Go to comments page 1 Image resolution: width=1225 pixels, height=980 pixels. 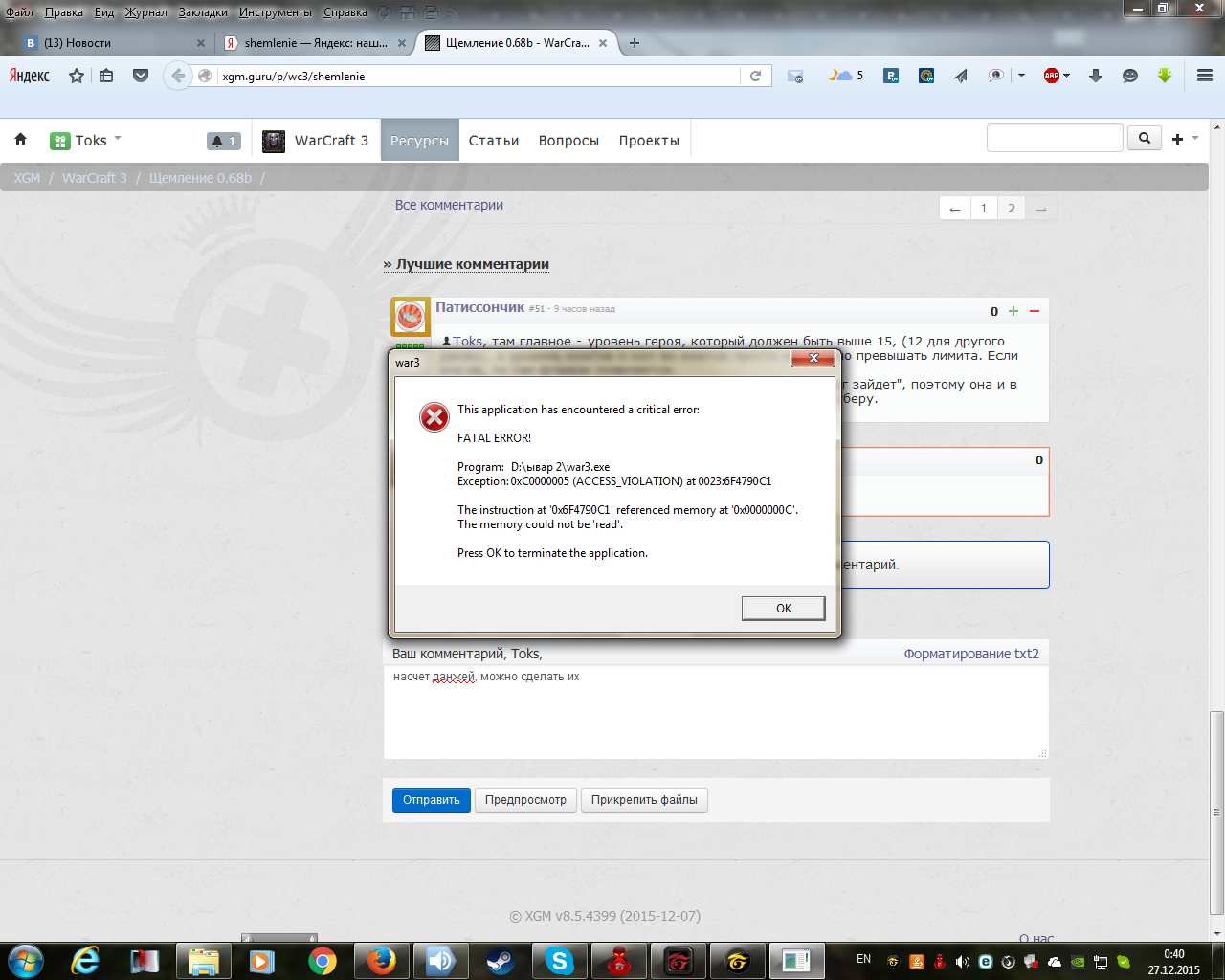[x=984, y=208]
